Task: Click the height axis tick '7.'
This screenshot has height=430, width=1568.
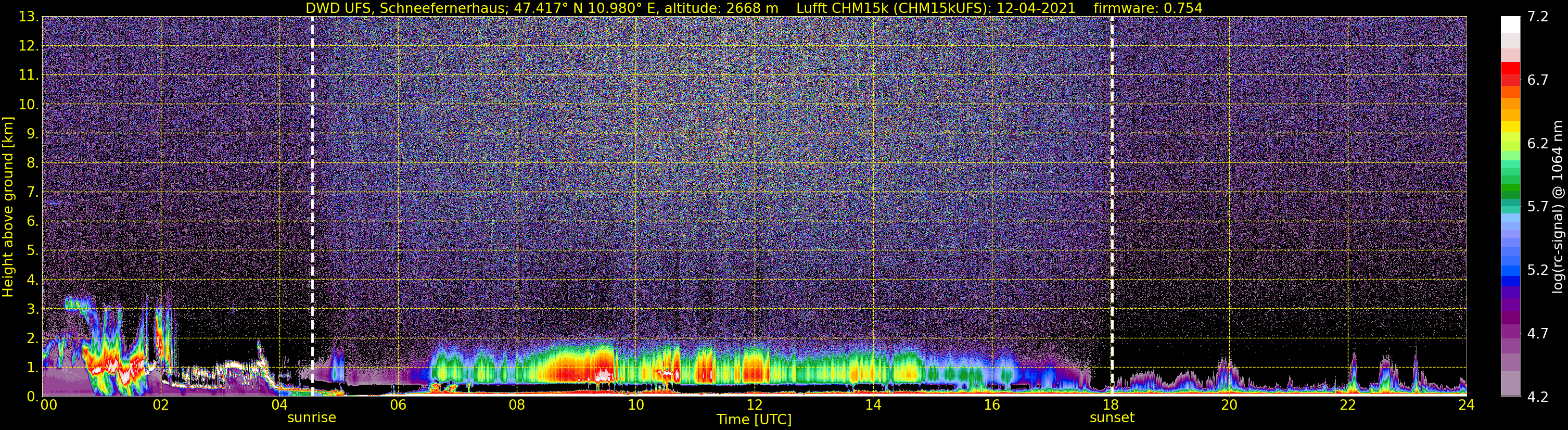Action: pos(32,193)
